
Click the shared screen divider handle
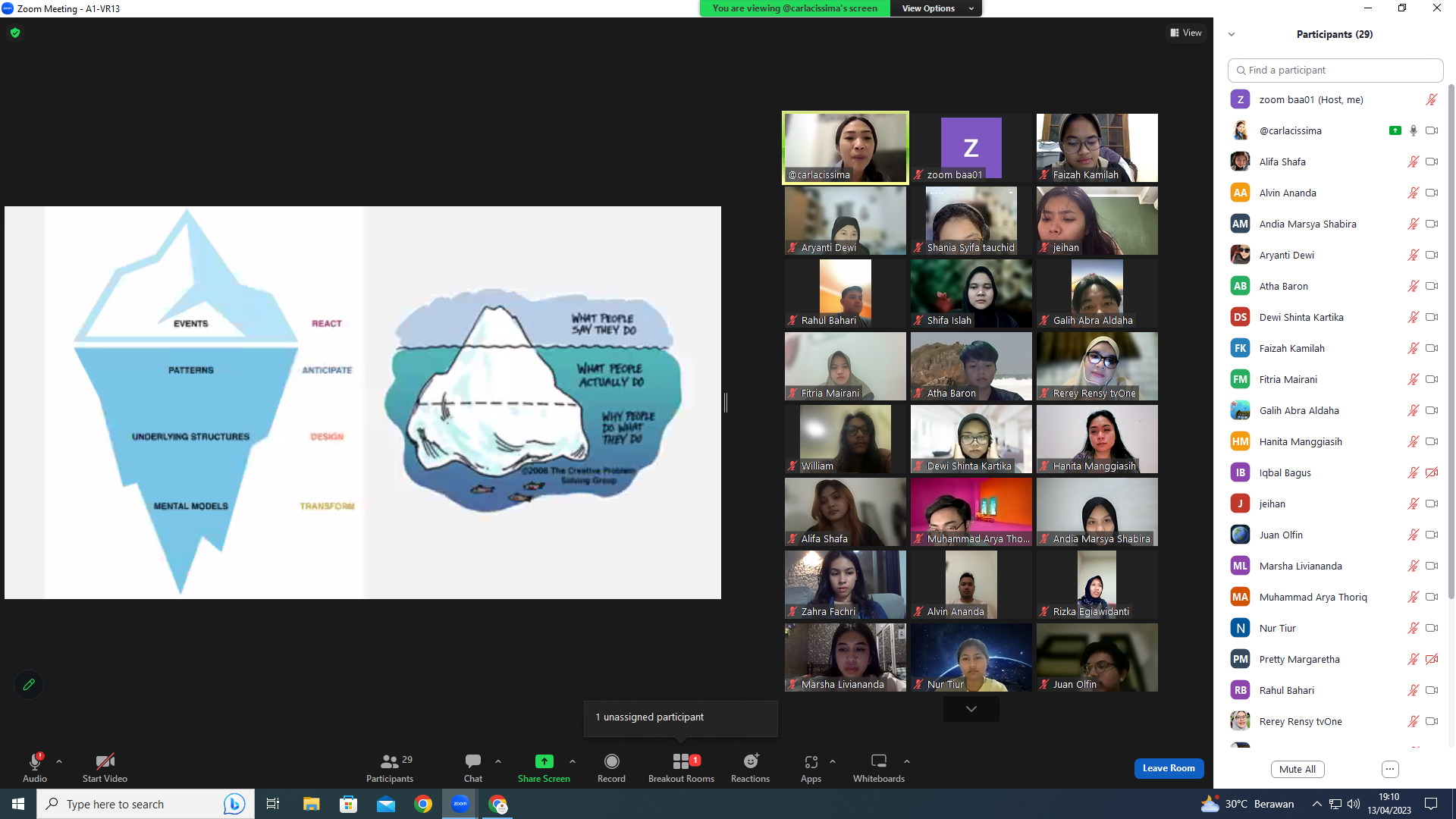pos(726,403)
